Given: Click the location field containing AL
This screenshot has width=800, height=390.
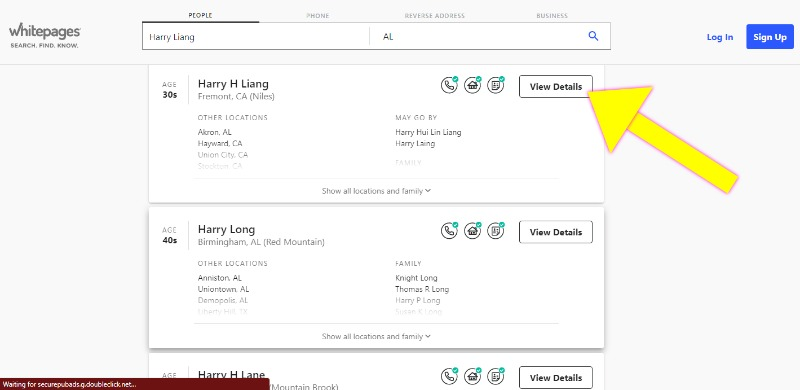Looking at the screenshot, I should pos(478,37).
